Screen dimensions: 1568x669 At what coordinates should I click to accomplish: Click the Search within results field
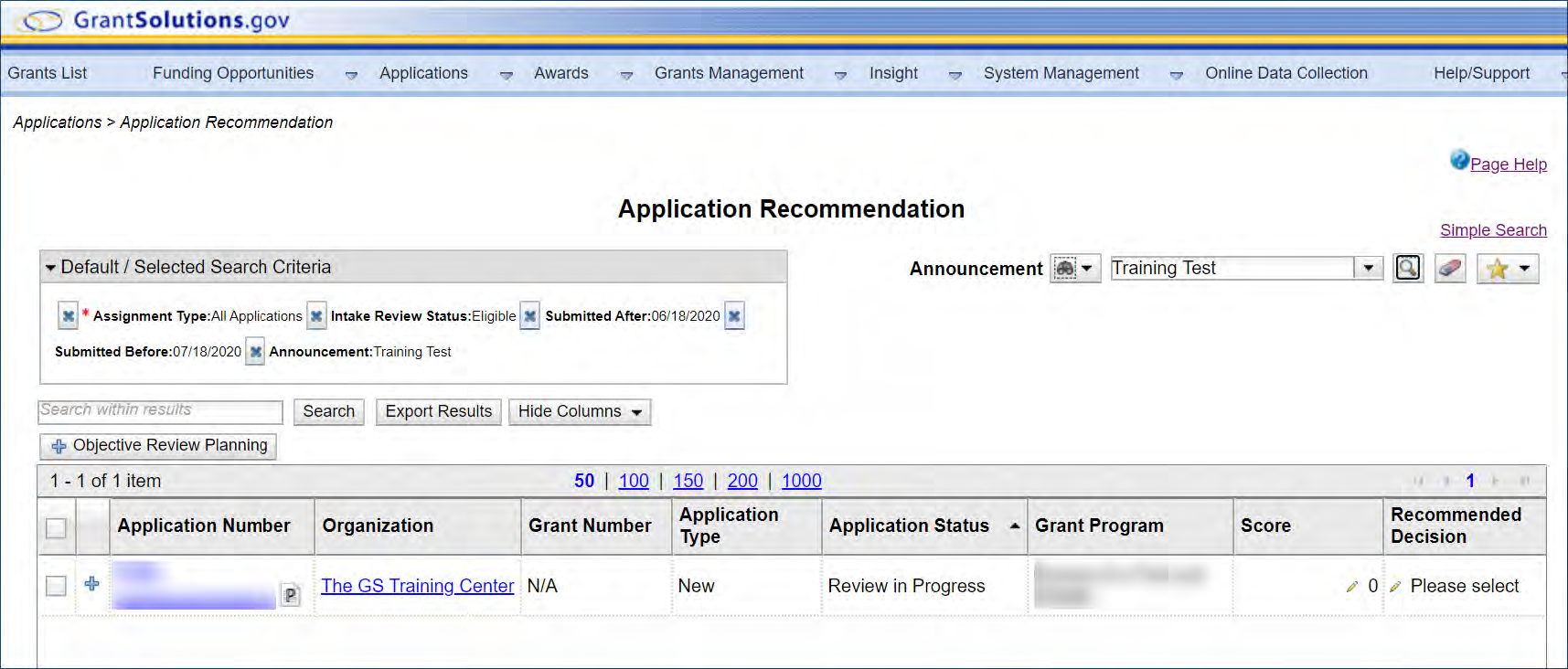pos(160,411)
